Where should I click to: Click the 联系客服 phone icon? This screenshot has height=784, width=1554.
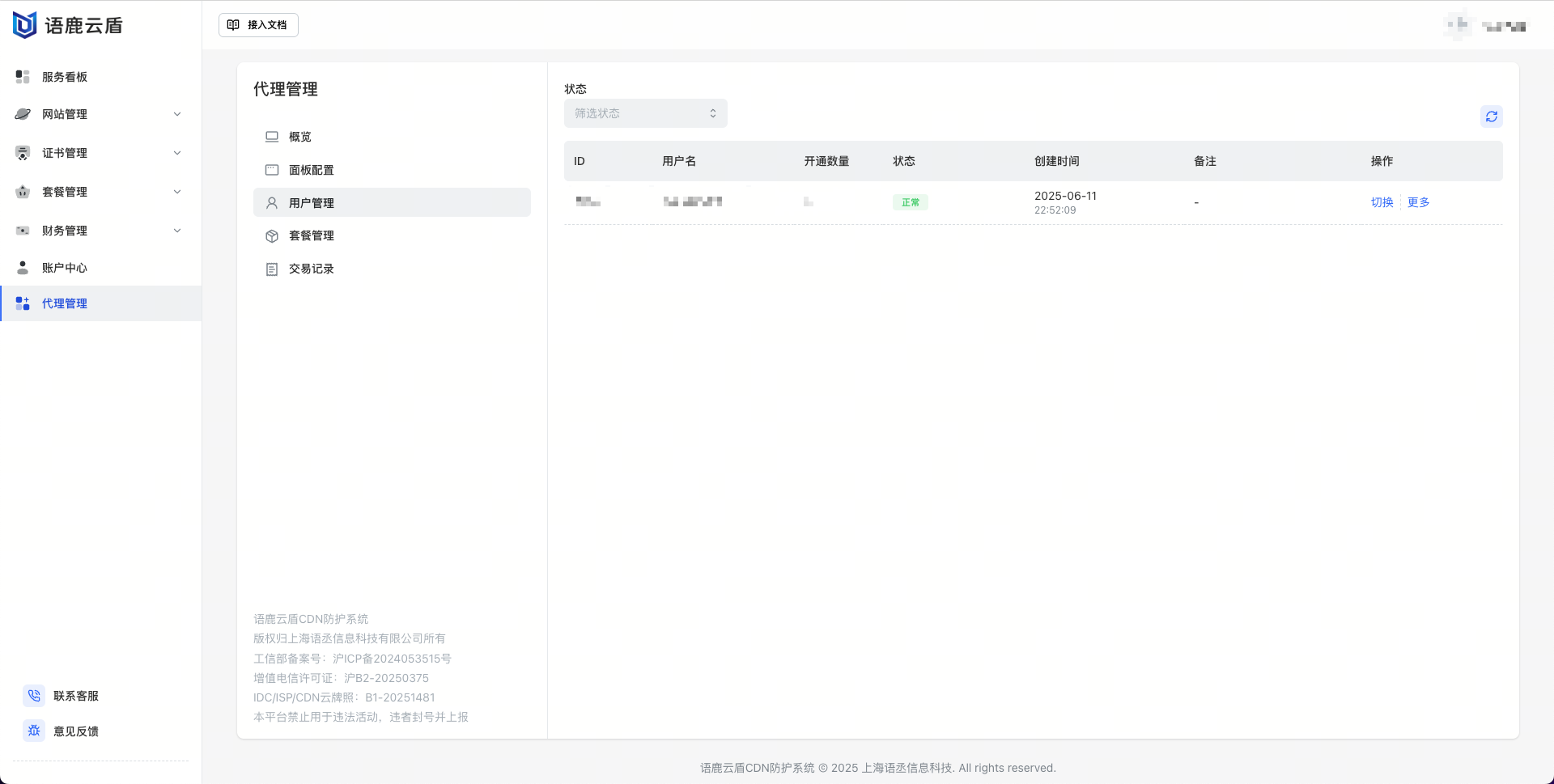pyautogui.click(x=34, y=696)
